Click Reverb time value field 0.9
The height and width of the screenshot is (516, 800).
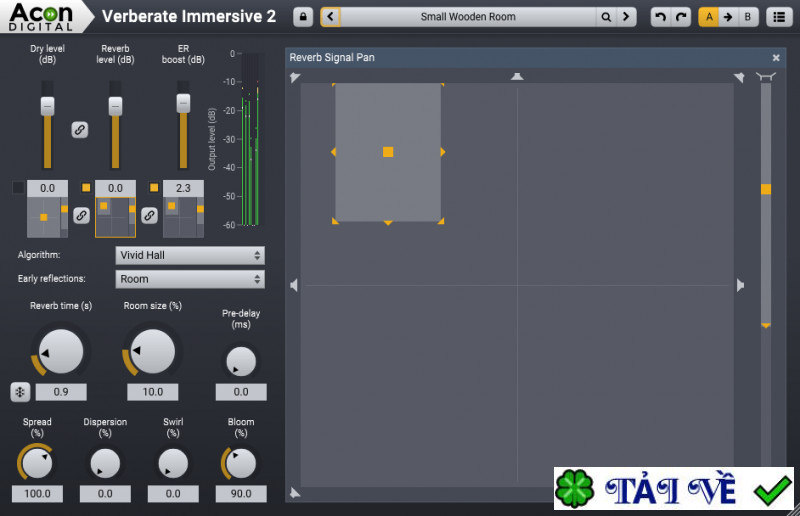(x=61, y=392)
